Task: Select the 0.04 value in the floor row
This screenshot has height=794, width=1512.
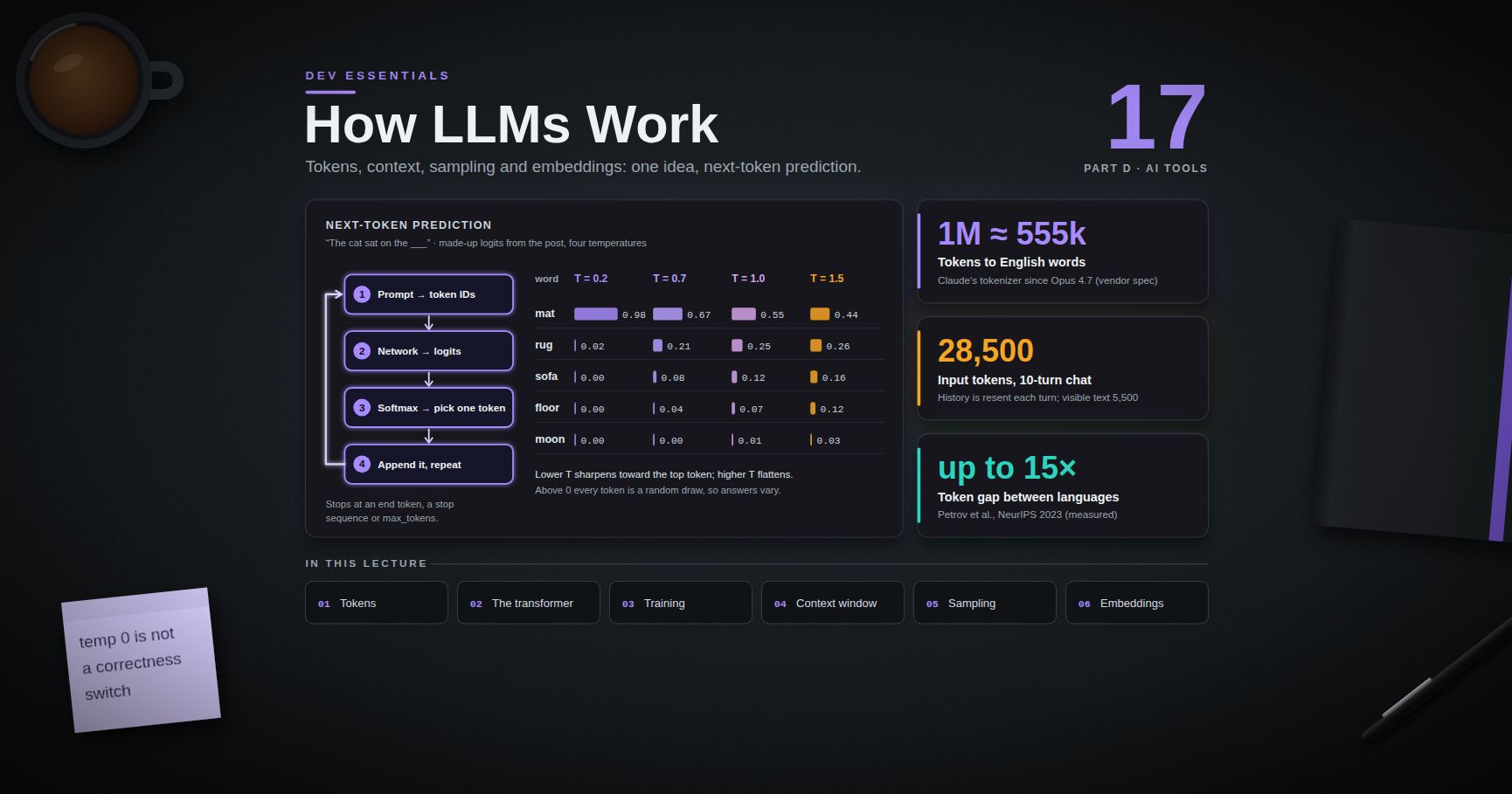Action: [671, 410]
